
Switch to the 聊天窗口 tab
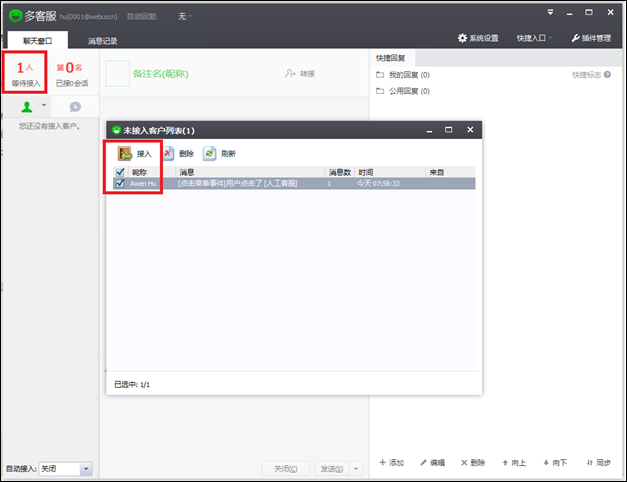click(x=38, y=41)
